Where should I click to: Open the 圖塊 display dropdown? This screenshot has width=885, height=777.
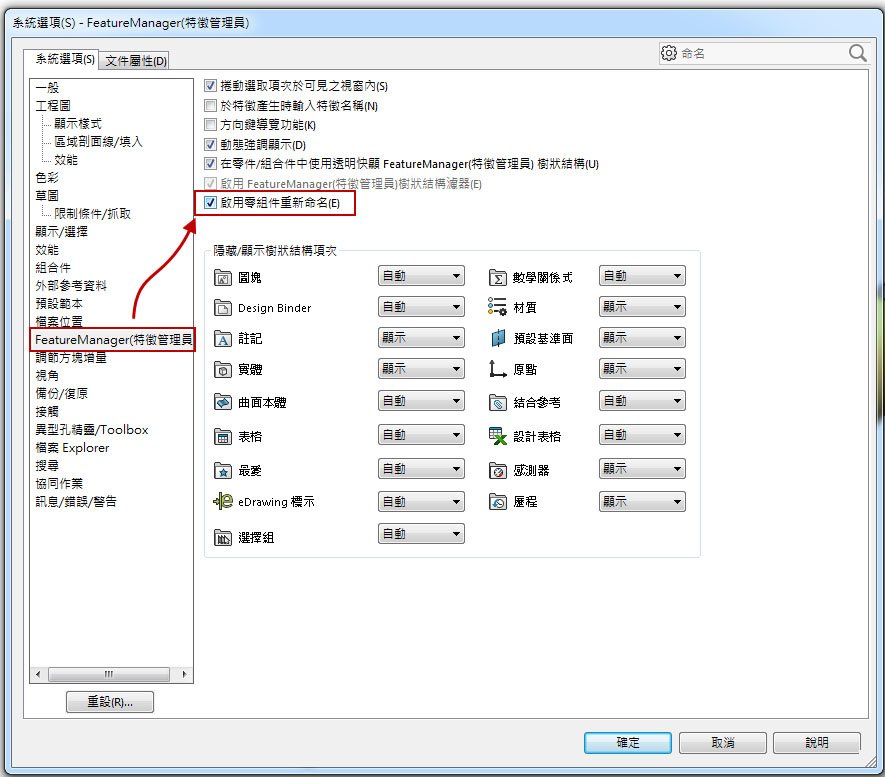(x=421, y=276)
